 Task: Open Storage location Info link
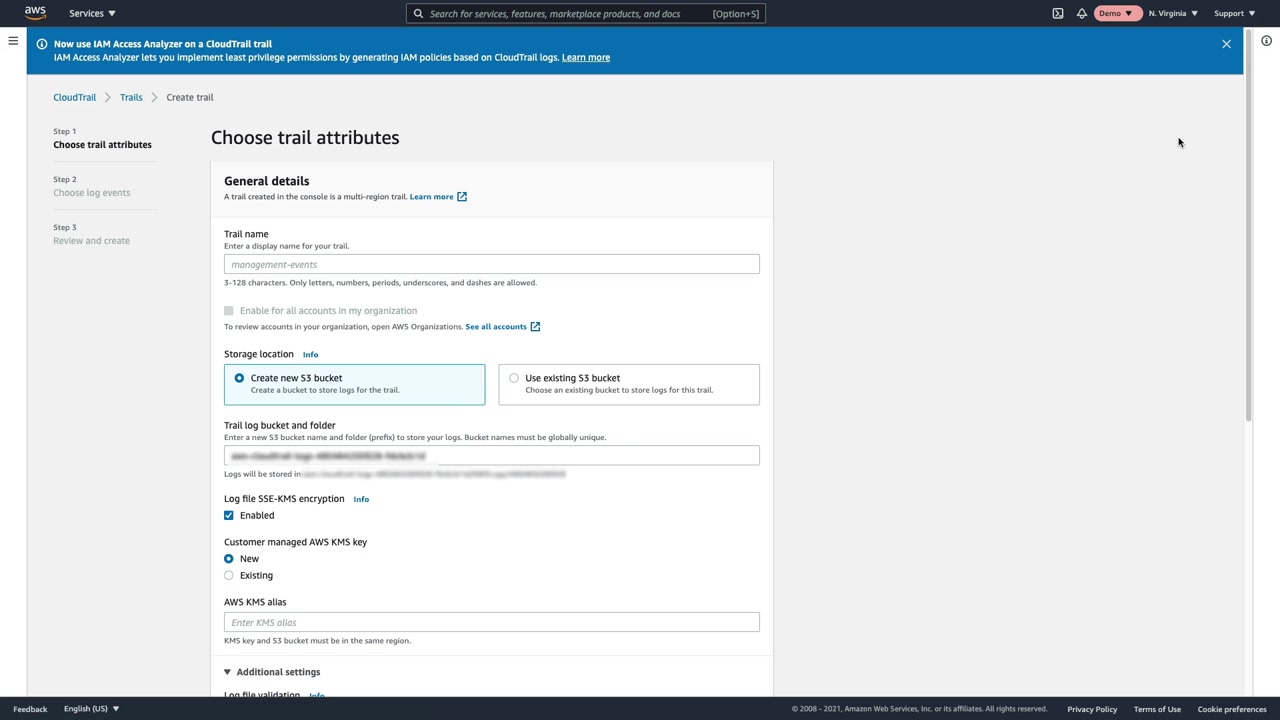[x=310, y=354]
